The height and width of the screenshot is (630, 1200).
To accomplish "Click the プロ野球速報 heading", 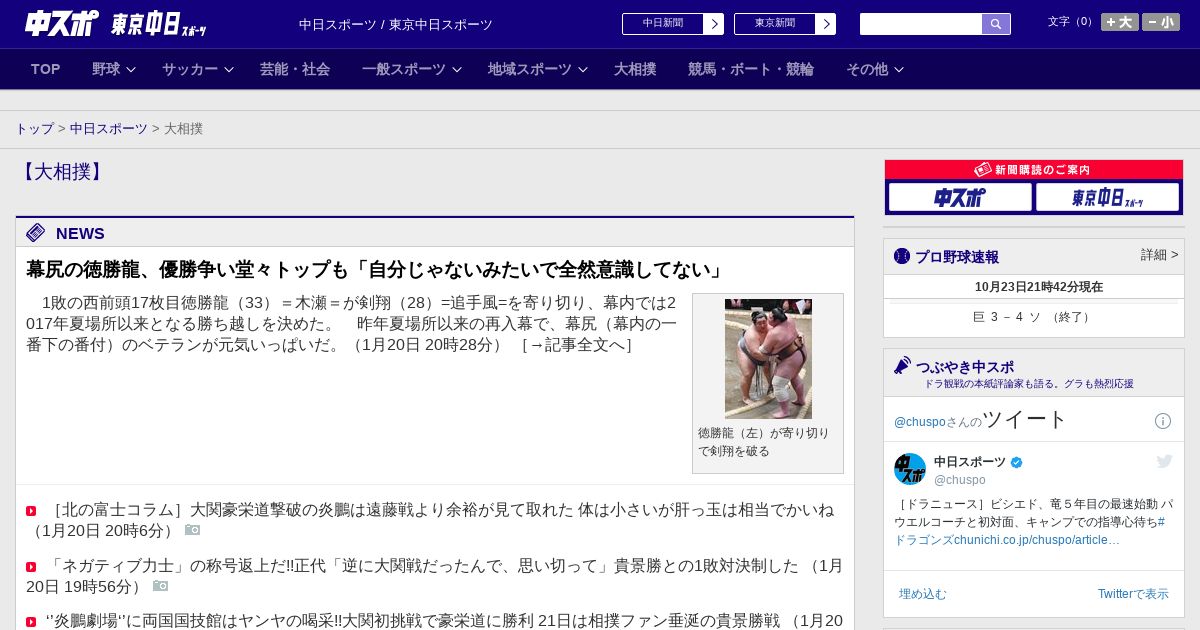I will pyautogui.click(x=957, y=257).
